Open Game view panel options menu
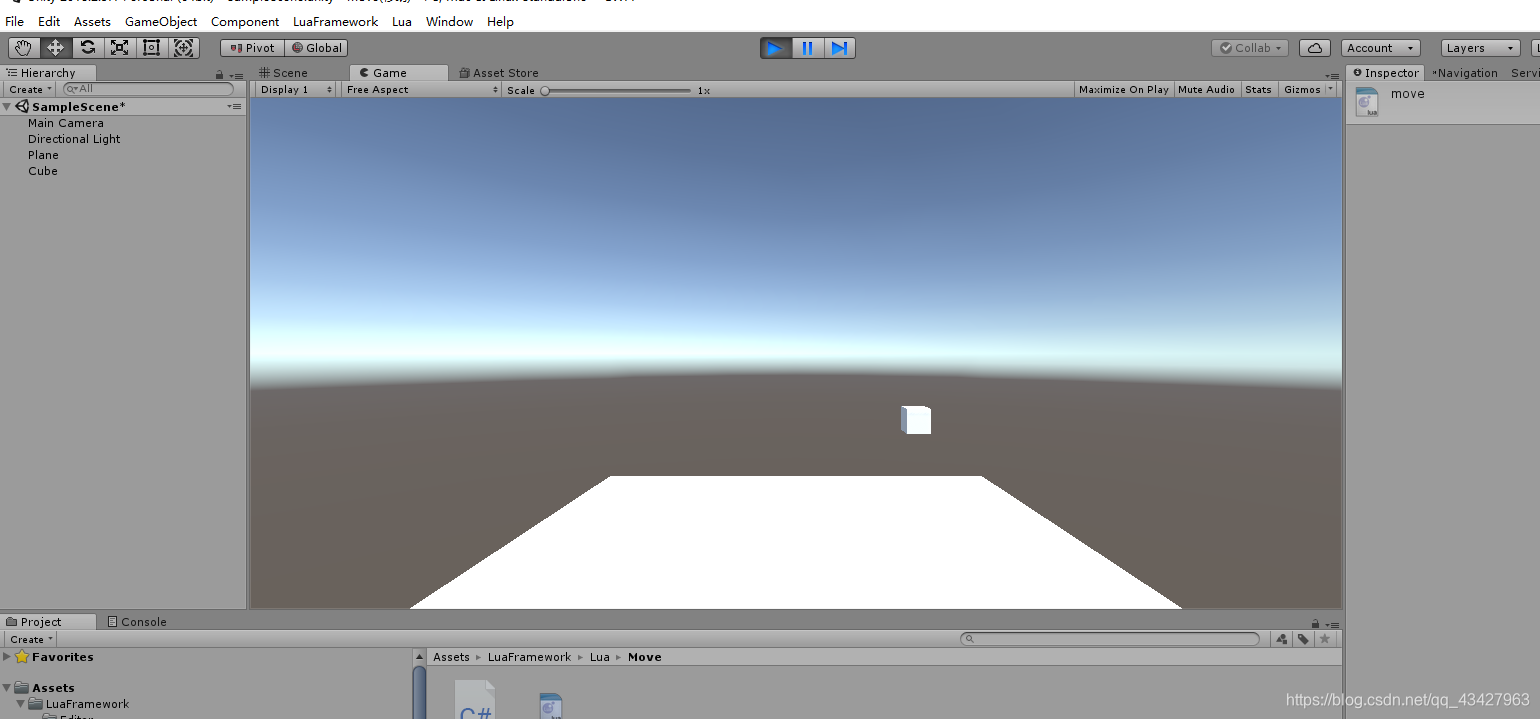The image size is (1540, 719). click(1332, 75)
